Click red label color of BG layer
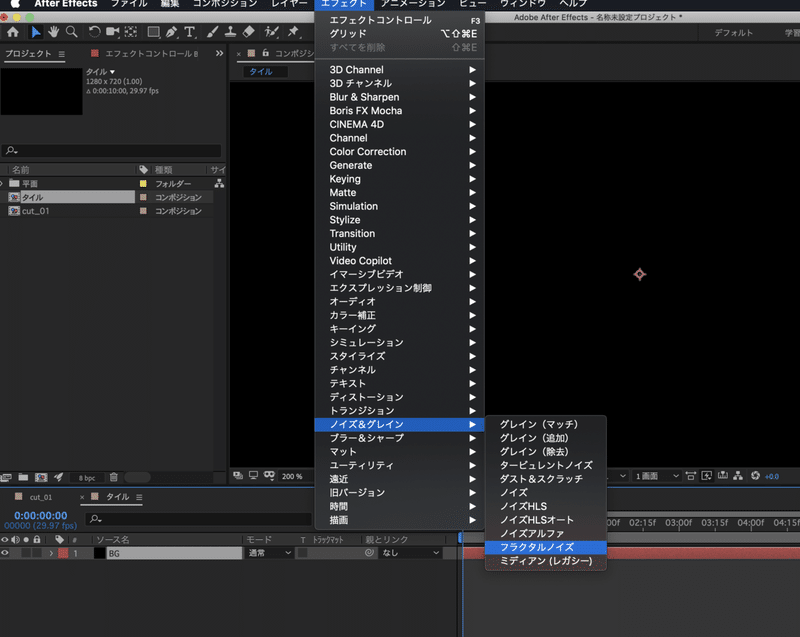 (63, 553)
